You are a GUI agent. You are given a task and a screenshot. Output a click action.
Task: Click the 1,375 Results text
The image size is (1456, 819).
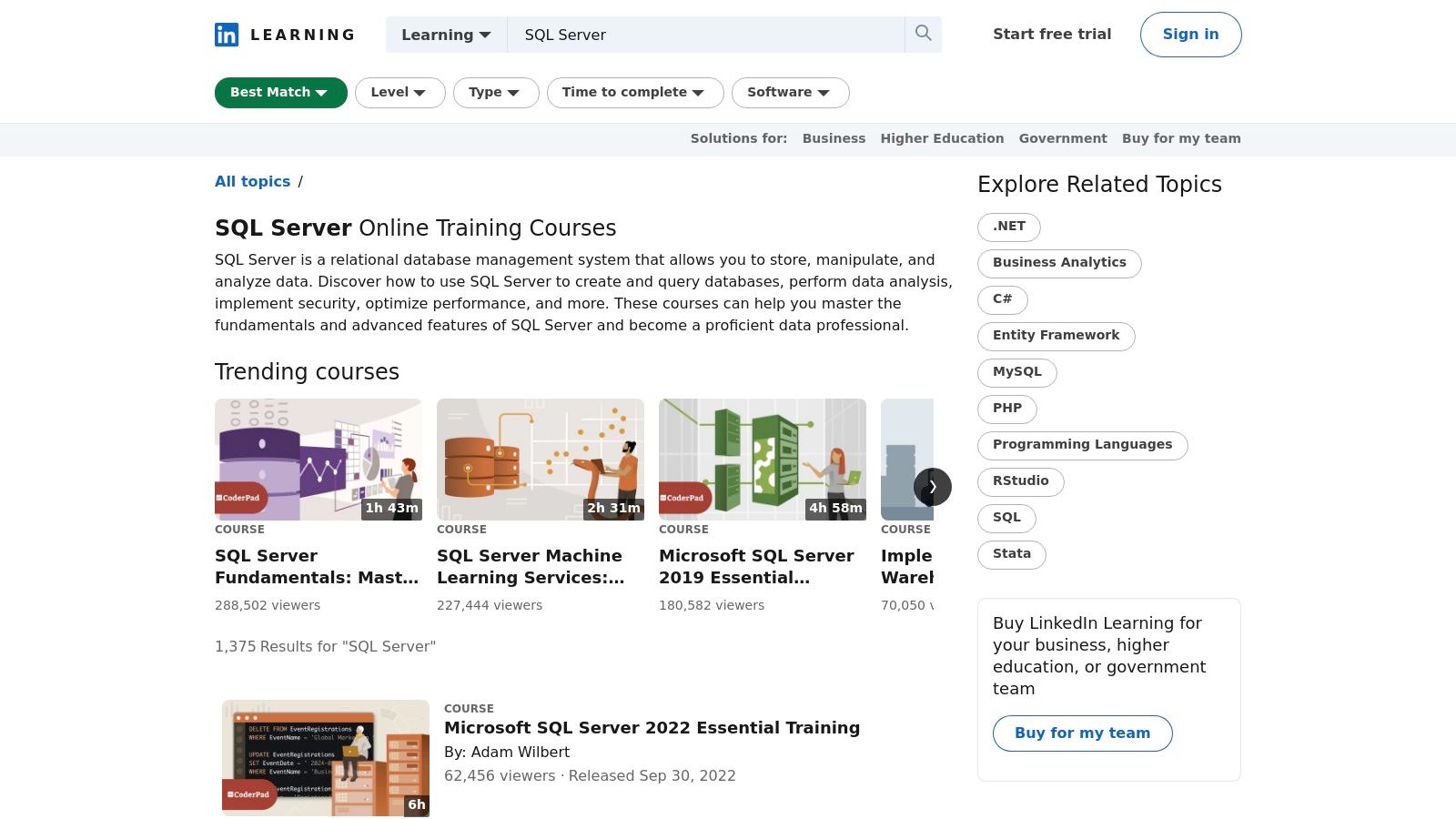pos(325,647)
